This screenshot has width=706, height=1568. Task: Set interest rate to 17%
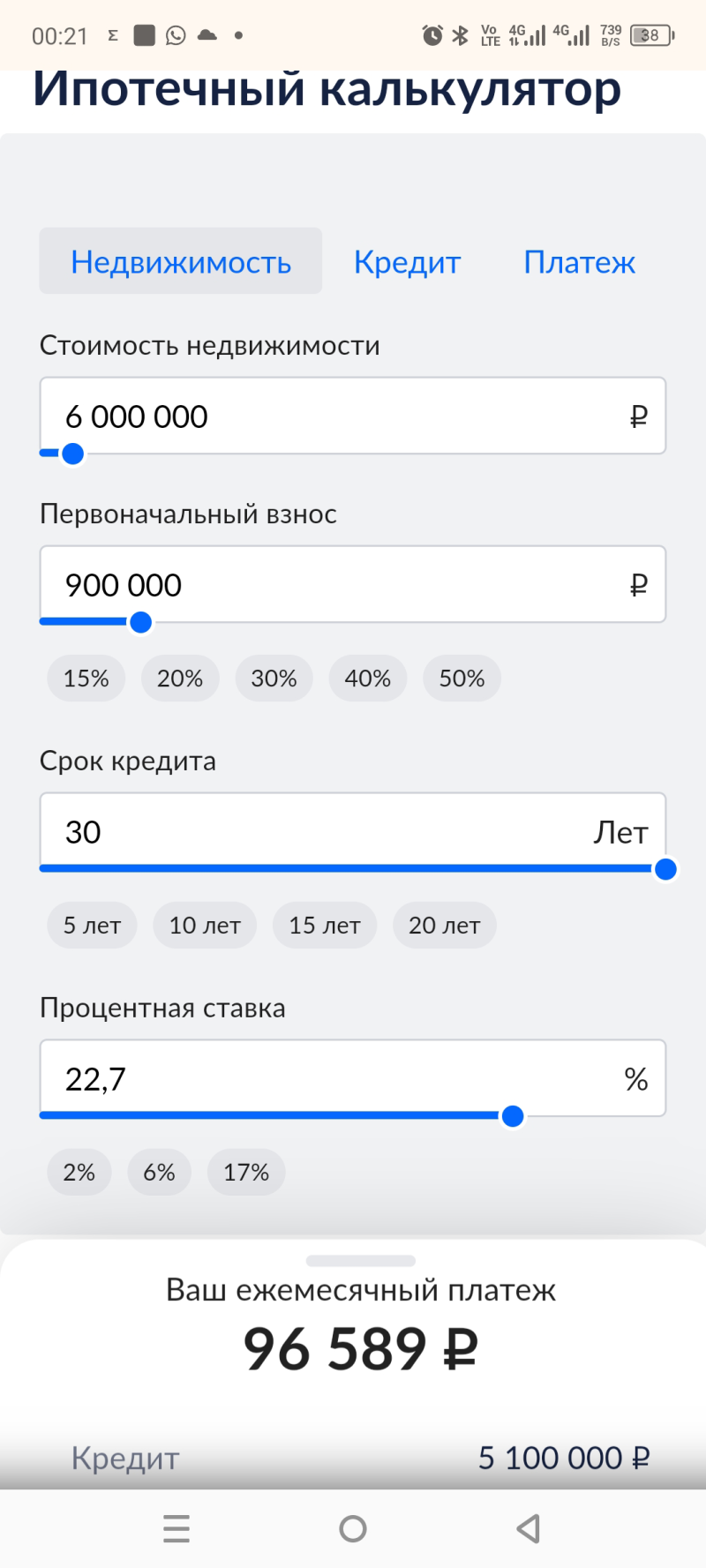pyautogui.click(x=246, y=1173)
